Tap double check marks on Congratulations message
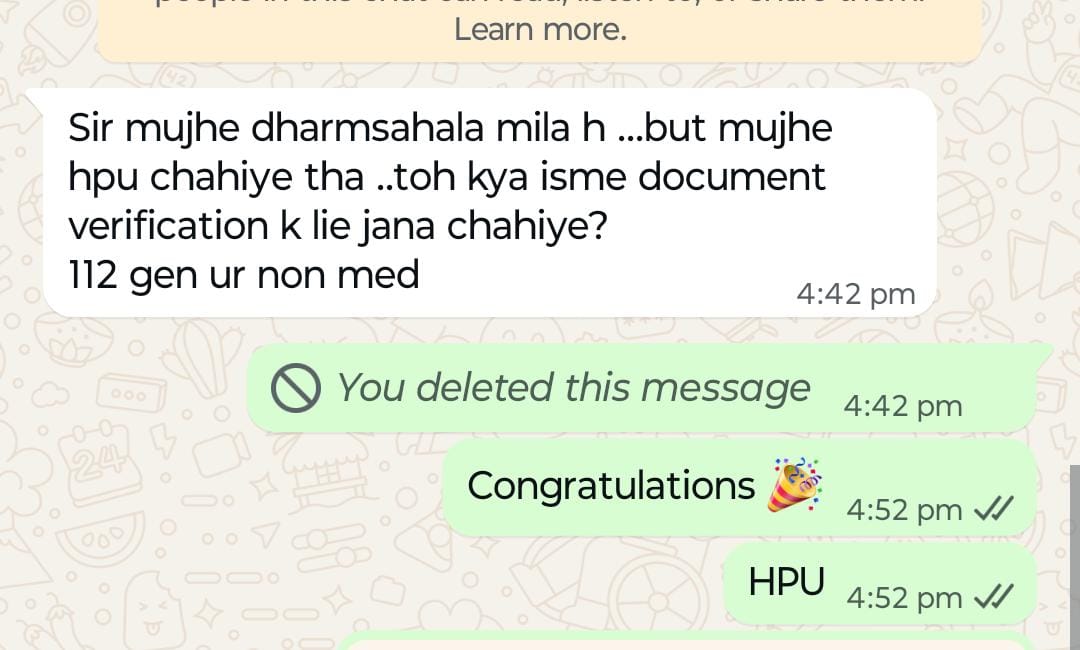1080x650 pixels. click(x=994, y=510)
